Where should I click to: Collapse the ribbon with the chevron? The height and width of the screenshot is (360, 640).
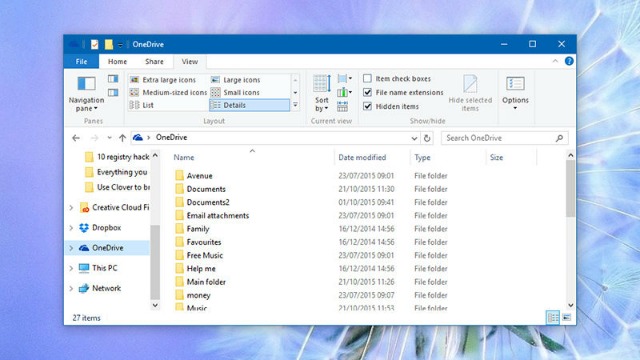[x=555, y=61]
